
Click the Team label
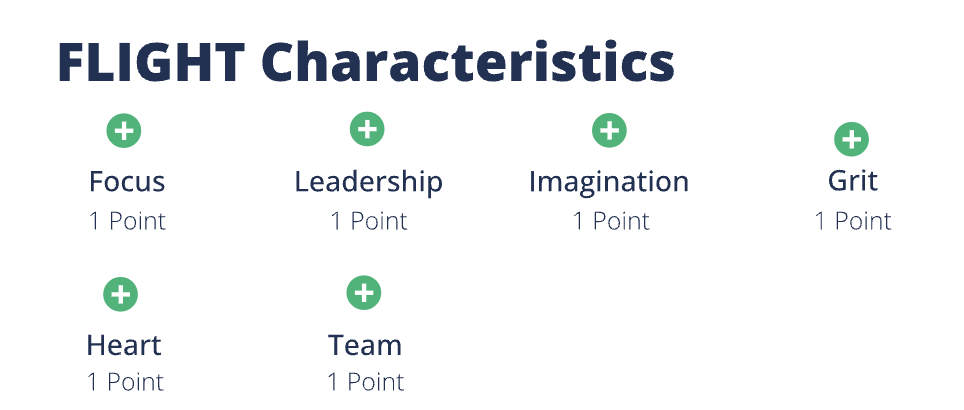tap(365, 346)
